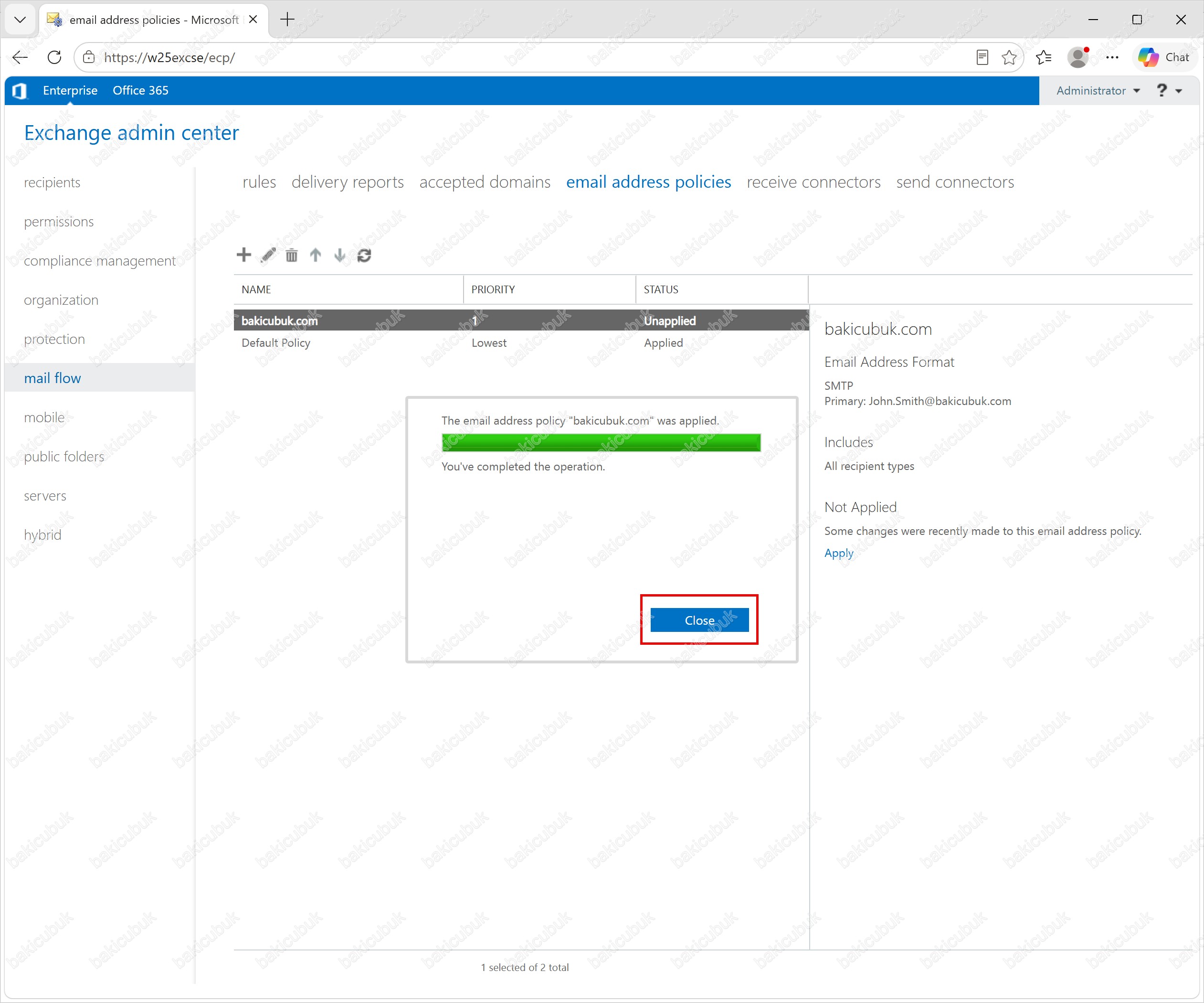Sort by STATUS column header

coord(722,289)
